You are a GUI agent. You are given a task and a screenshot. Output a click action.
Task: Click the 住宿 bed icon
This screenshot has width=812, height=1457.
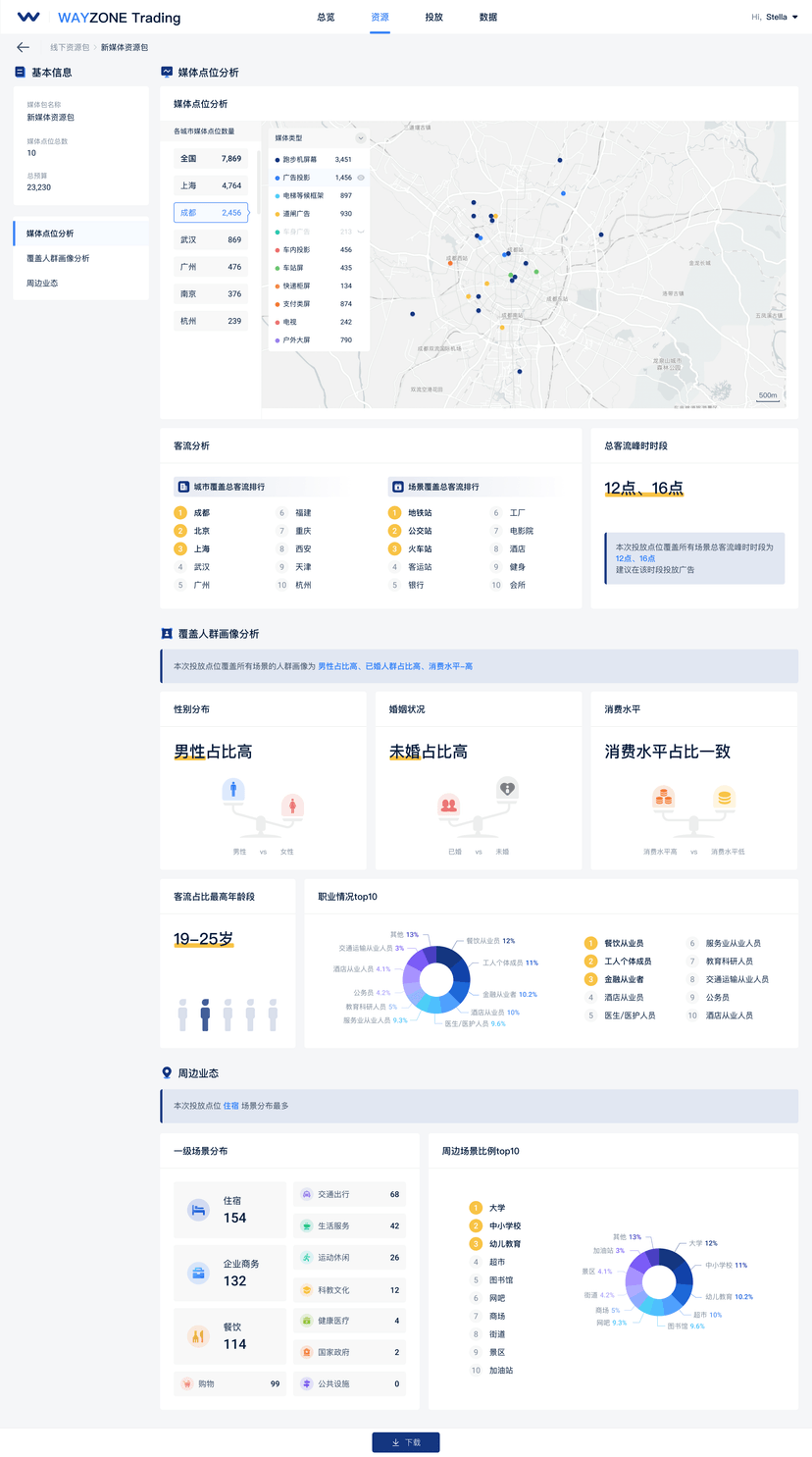click(198, 1210)
